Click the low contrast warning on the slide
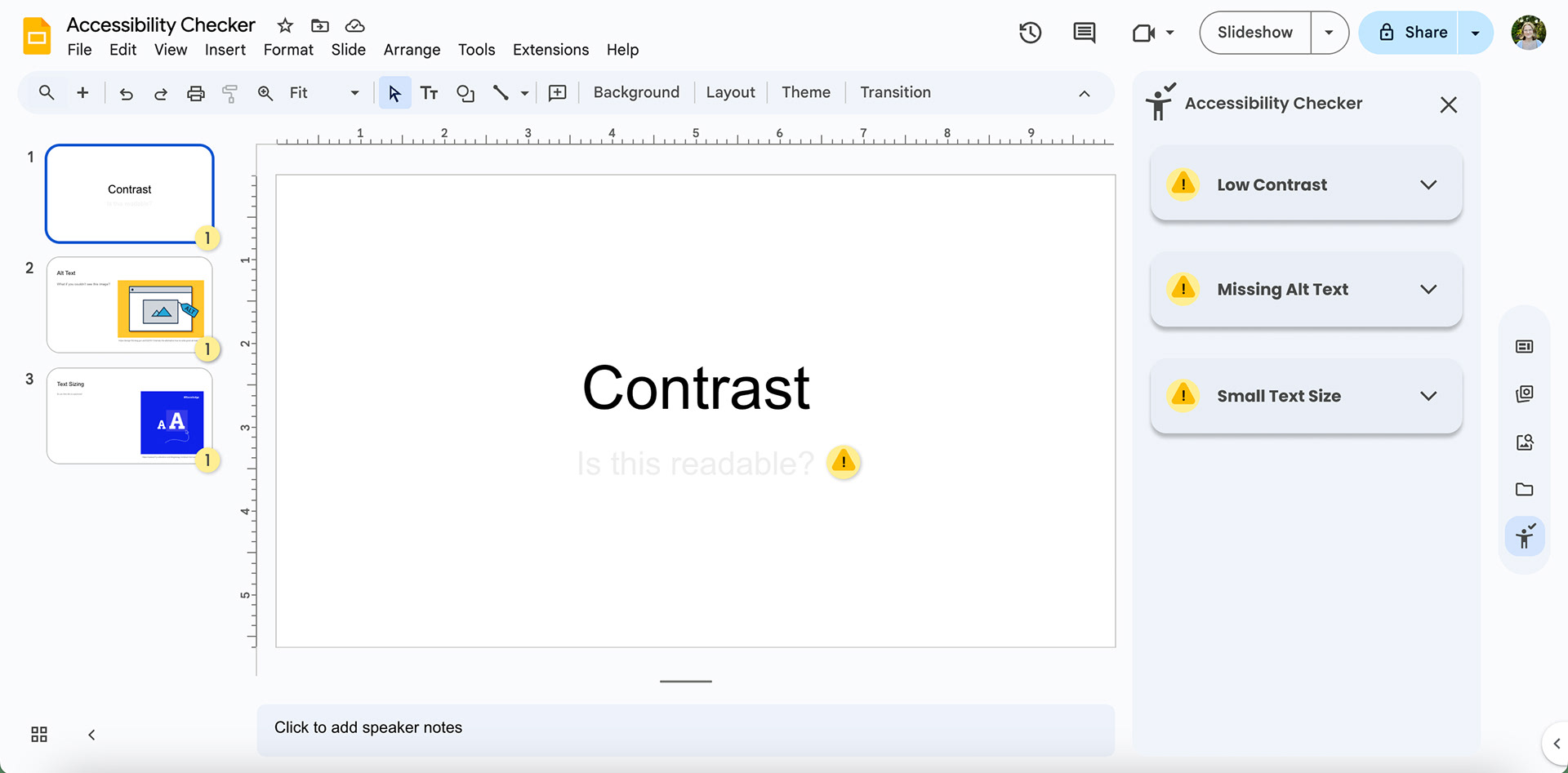 843,462
